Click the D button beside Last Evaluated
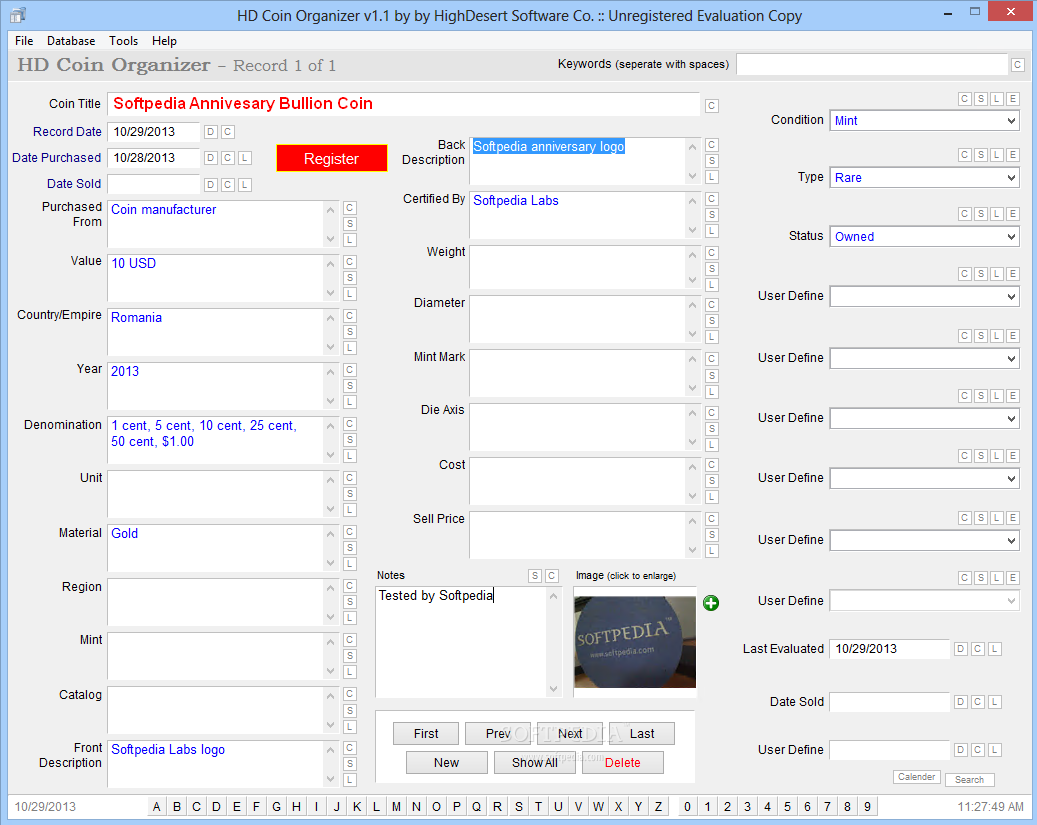Screen dimensions: 1037x825 pos(961,649)
